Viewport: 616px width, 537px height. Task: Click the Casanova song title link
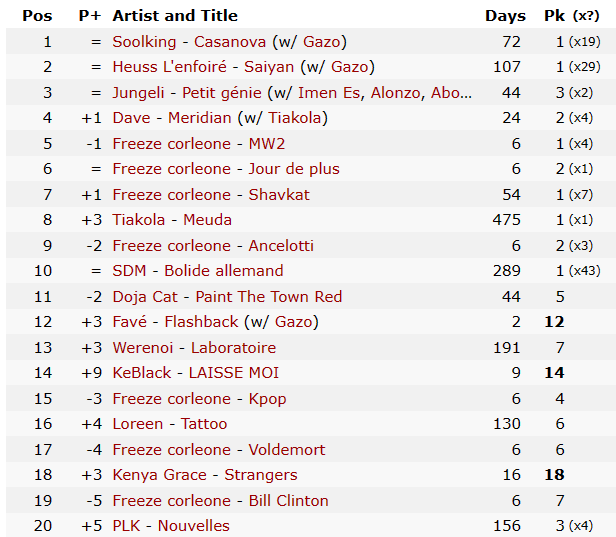click(230, 42)
